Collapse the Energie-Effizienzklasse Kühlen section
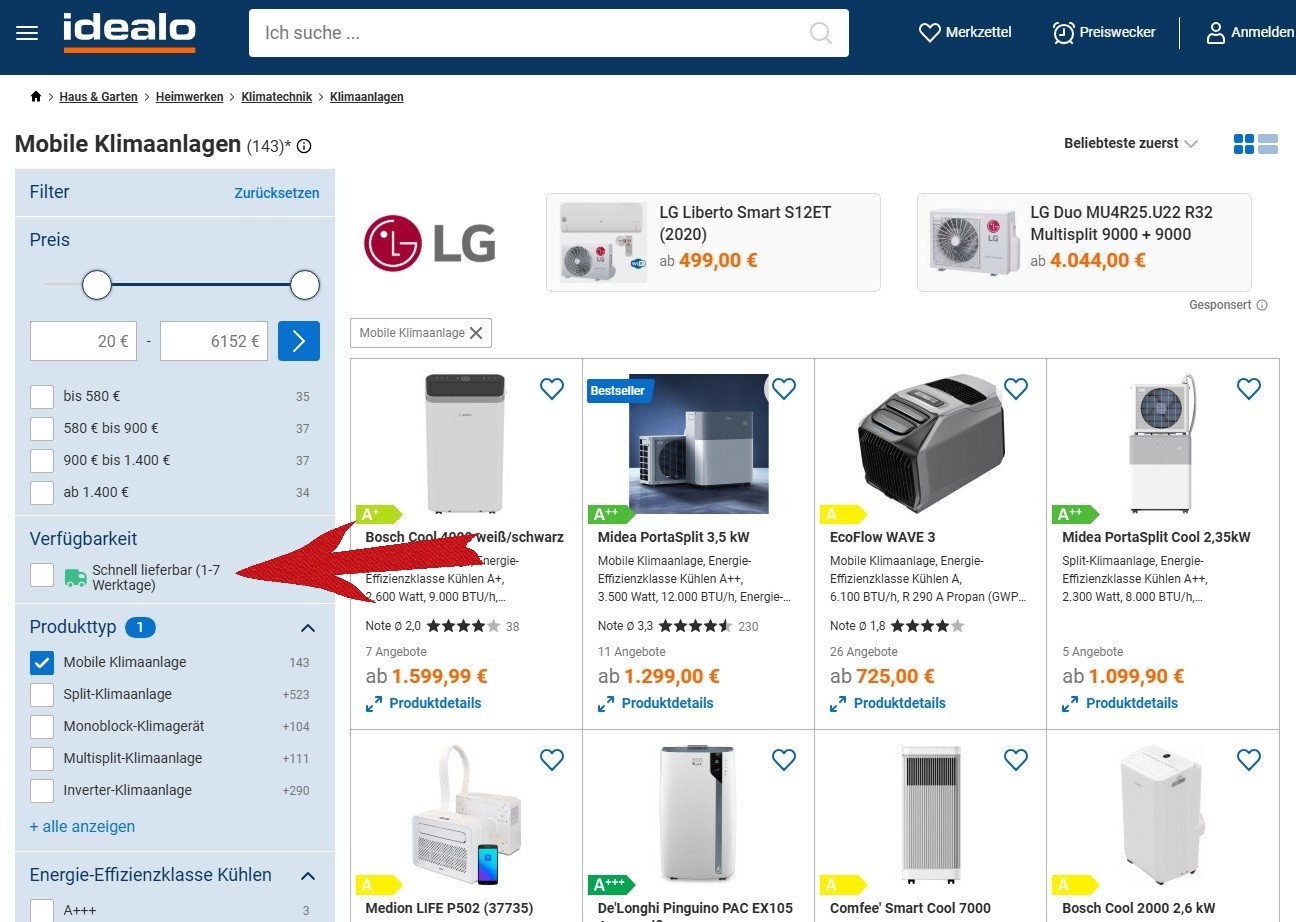 pyautogui.click(x=308, y=876)
